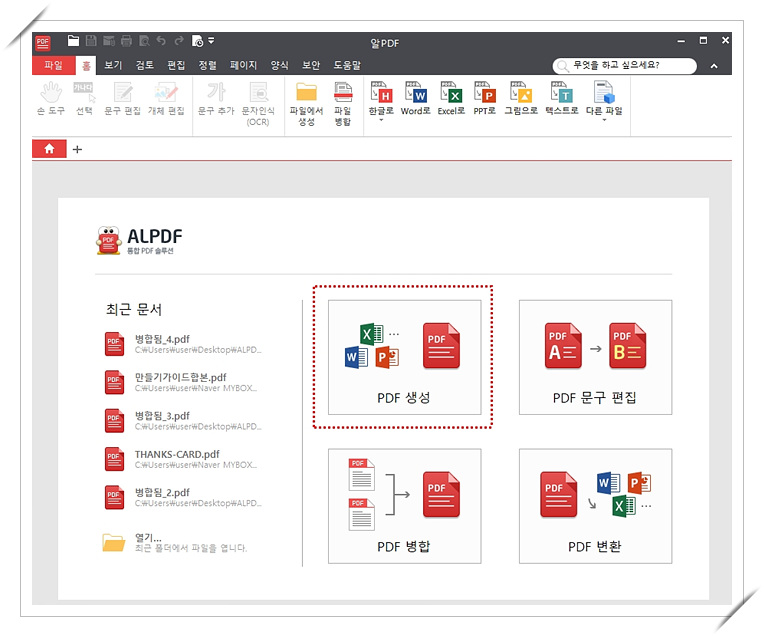This screenshot has width=764, height=637.
Task: Convert to Excel로 icon
Action: (x=451, y=99)
